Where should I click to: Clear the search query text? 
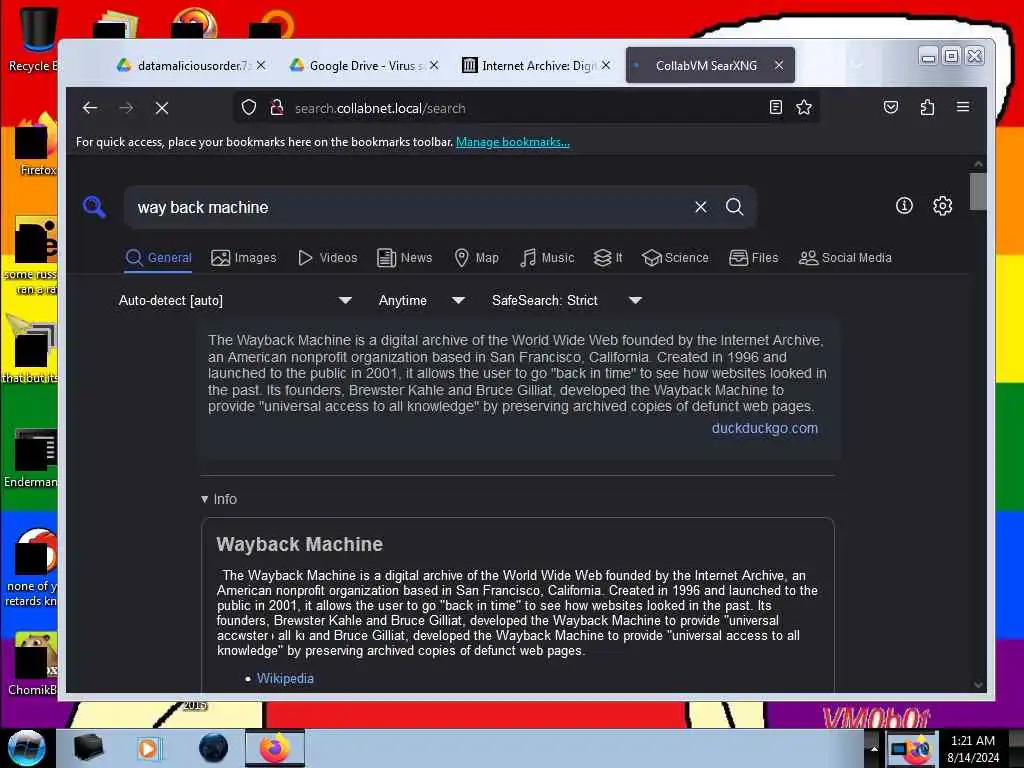click(701, 207)
